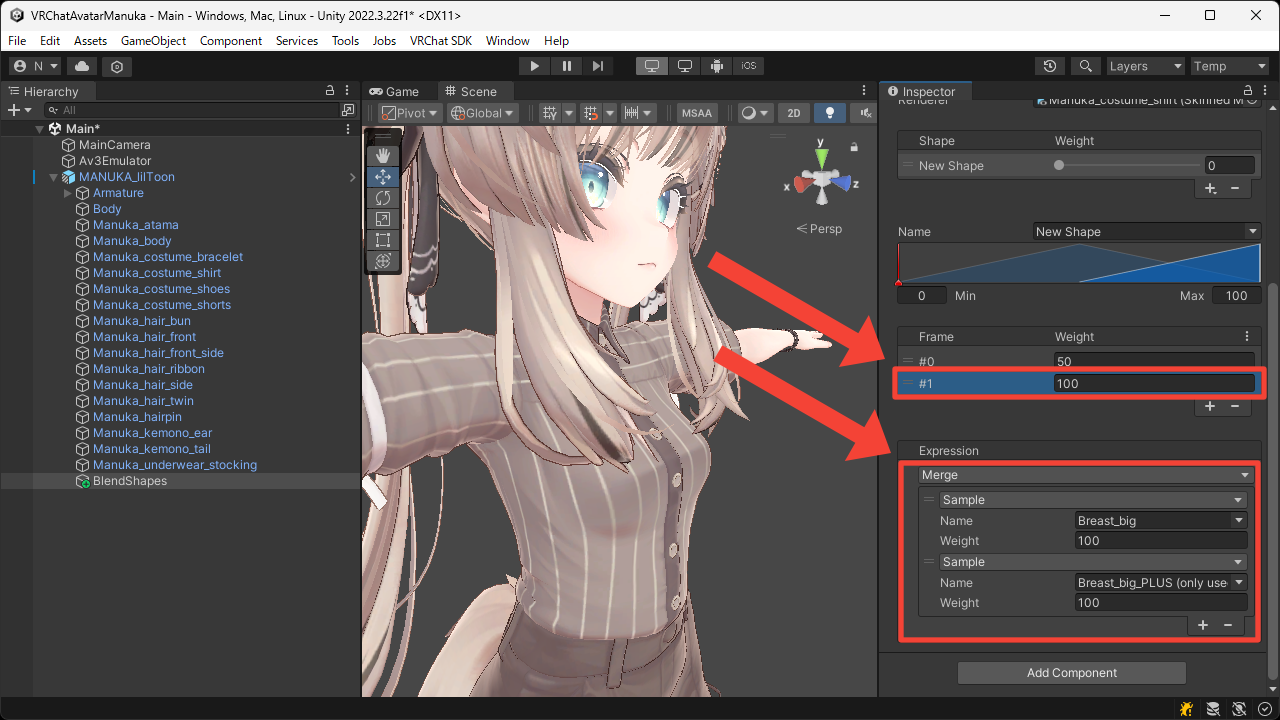Switch build target to Android icon
Screen dimensions: 1280x720
(x=717, y=66)
